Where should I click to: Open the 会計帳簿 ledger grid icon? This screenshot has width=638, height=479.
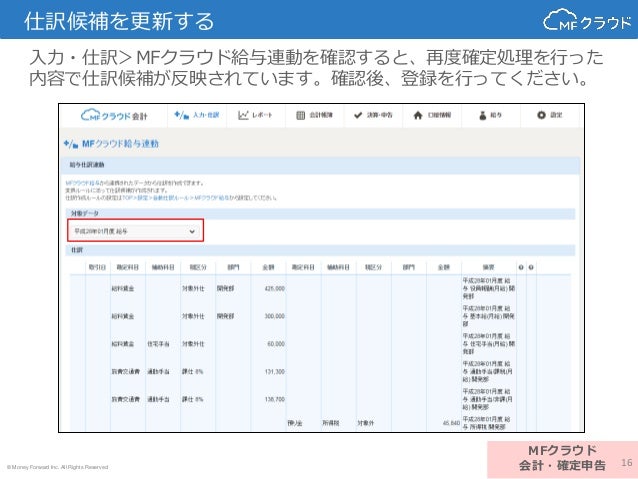300,115
